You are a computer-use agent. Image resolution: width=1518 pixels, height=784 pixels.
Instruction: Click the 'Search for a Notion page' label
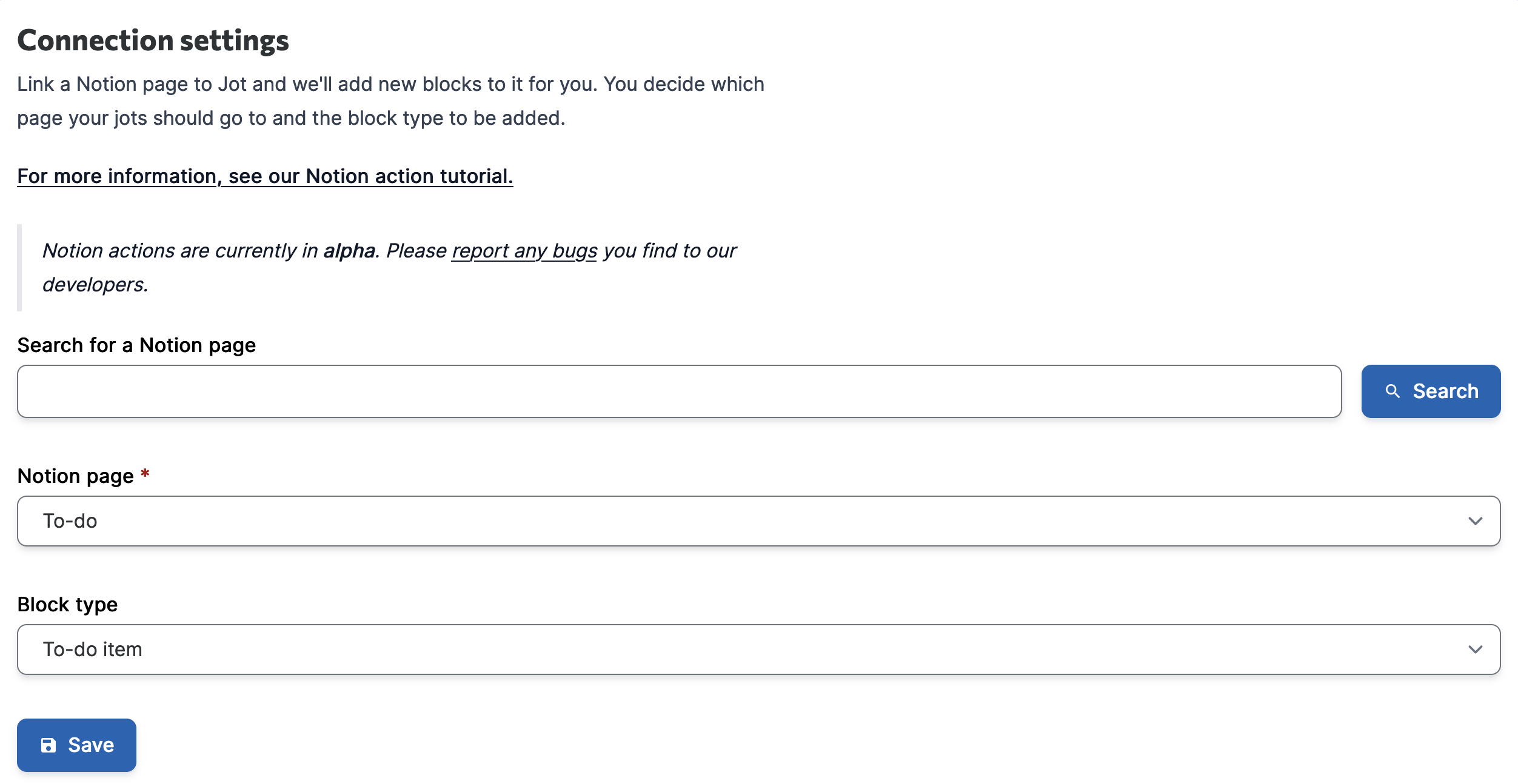pos(136,345)
